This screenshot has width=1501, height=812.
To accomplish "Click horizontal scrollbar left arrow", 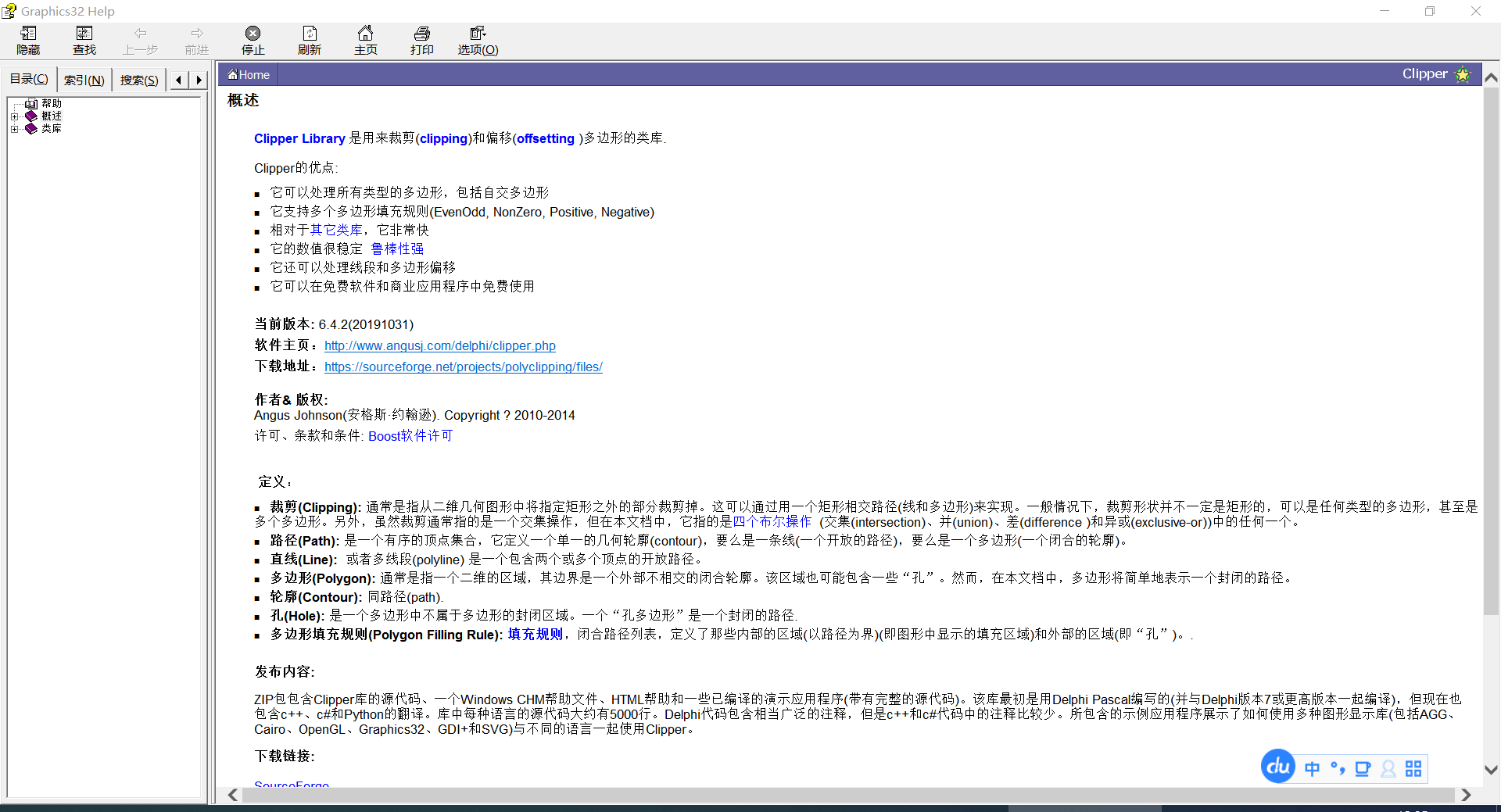I will (233, 795).
